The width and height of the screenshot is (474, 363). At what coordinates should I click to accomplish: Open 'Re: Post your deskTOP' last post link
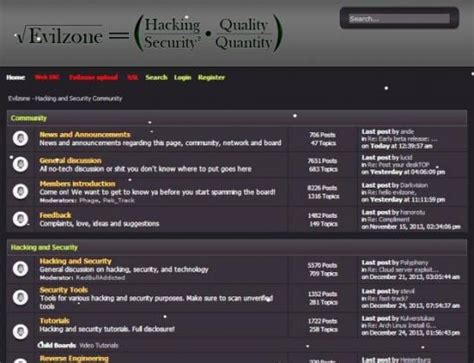pos(398,165)
